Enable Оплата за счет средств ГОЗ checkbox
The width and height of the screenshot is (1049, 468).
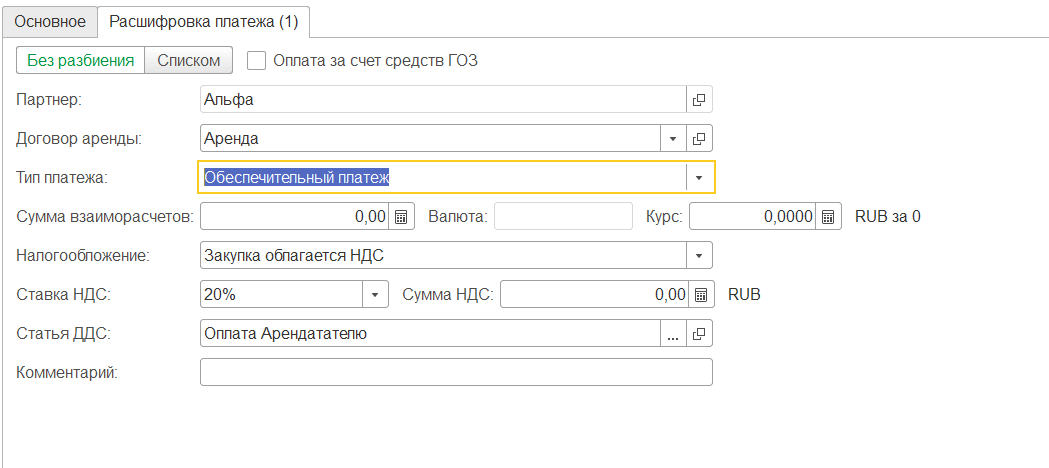[x=257, y=60]
